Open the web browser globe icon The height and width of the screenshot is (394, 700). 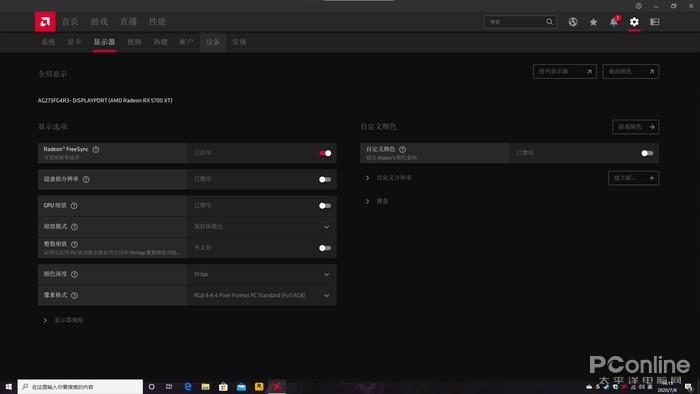point(573,22)
